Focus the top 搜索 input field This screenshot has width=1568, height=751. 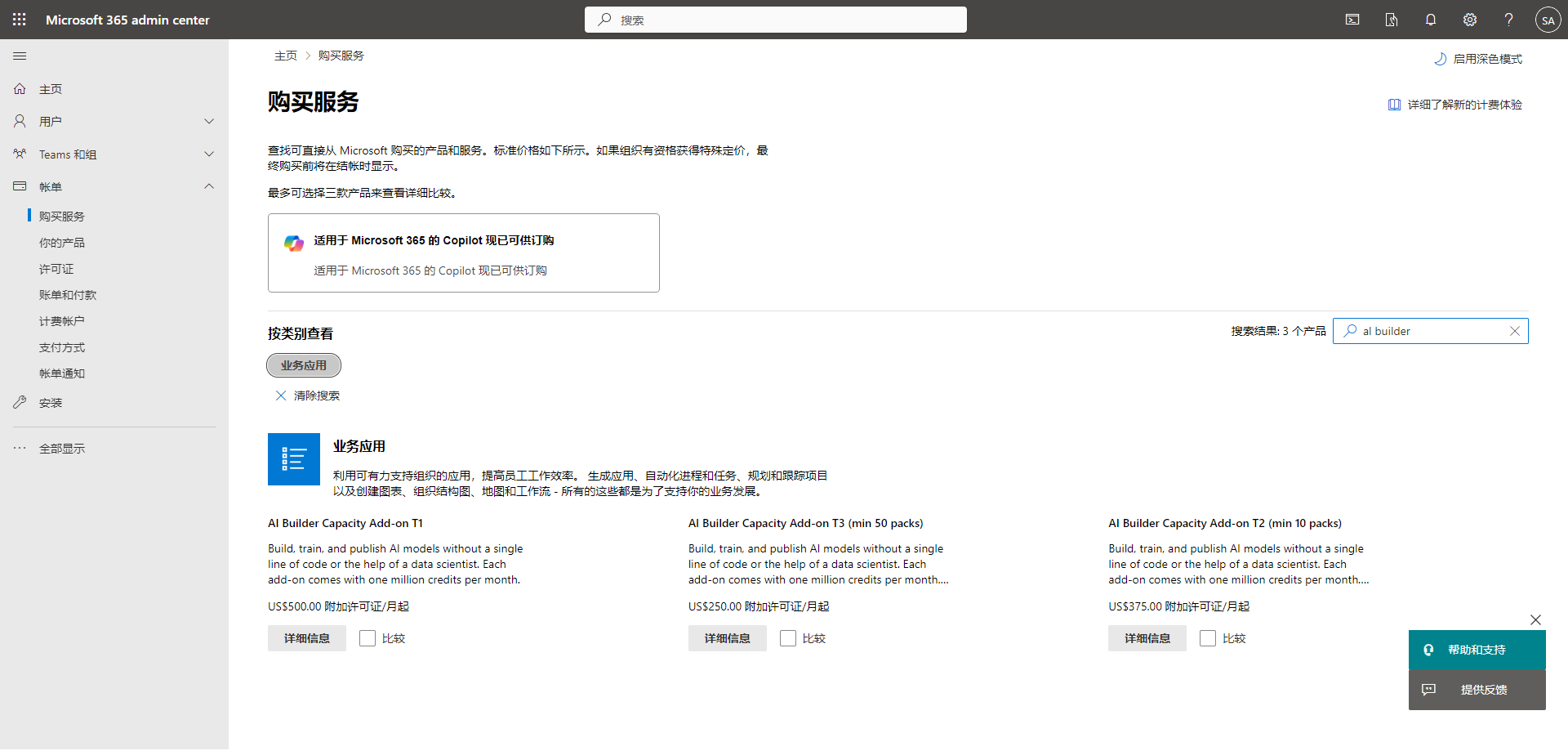click(x=776, y=20)
